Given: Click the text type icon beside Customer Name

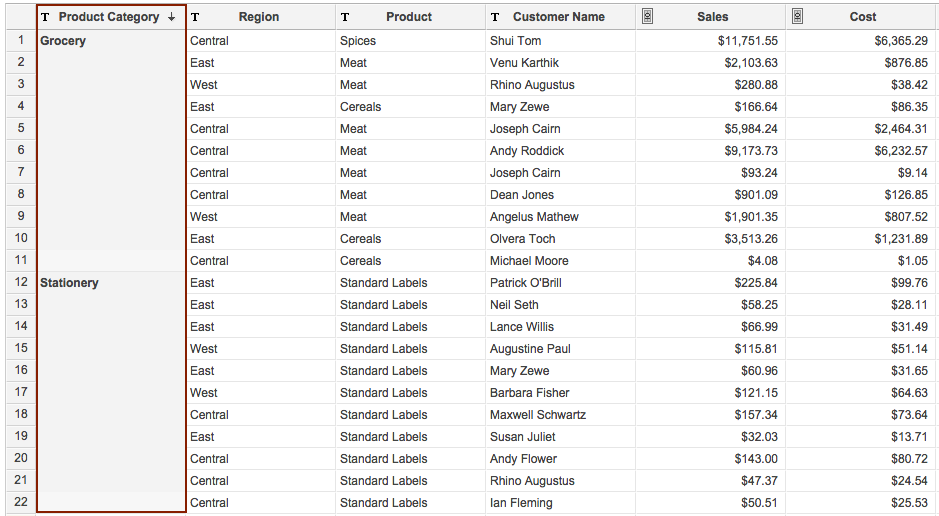Looking at the screenshot, I should [x=495, y=17].
